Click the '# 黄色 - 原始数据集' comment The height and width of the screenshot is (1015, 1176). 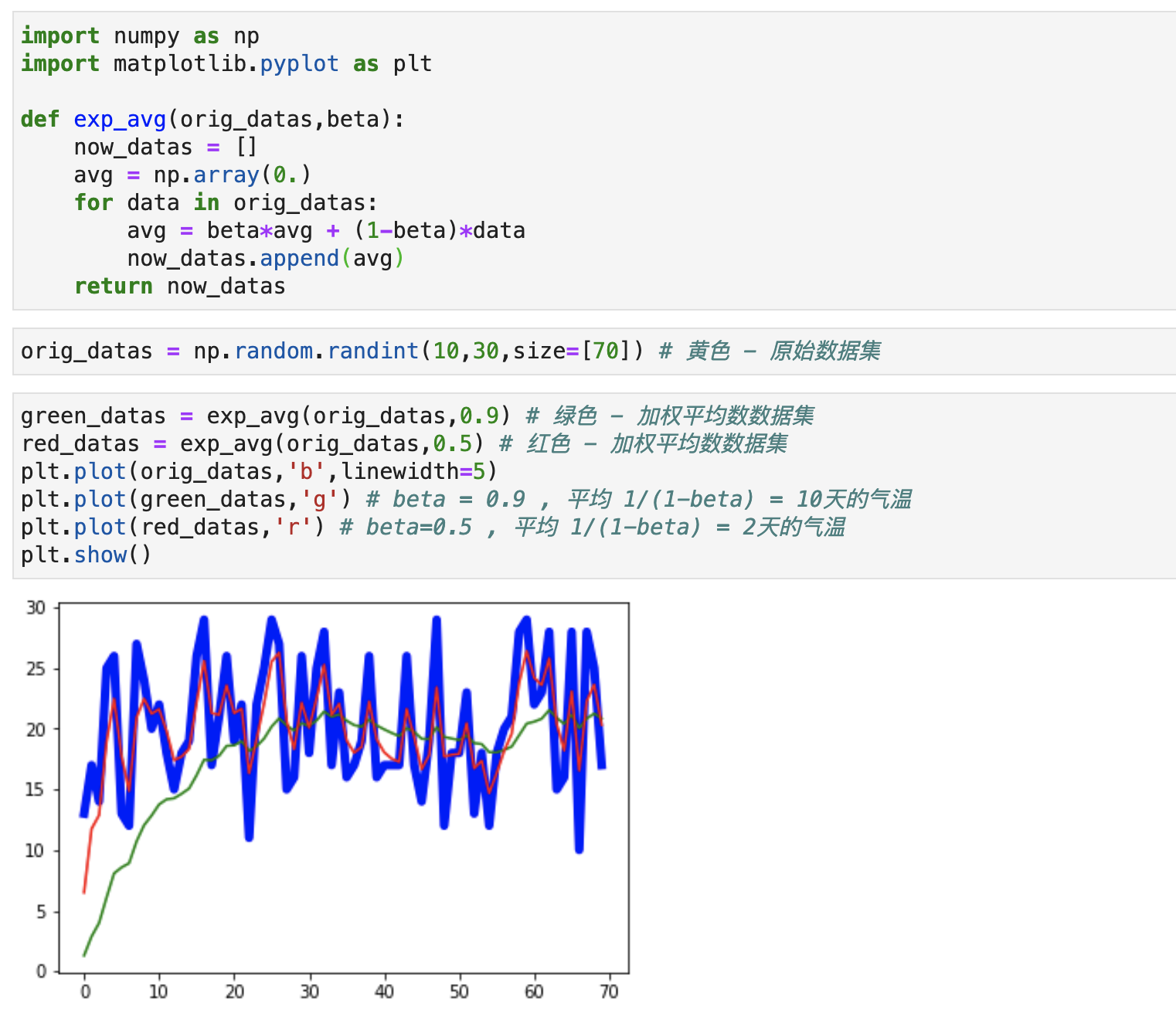(770, 351)
